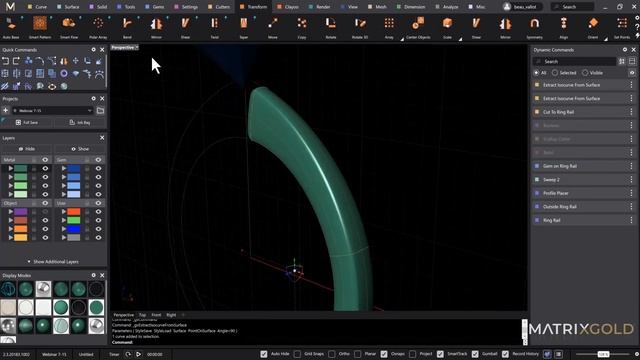Select the Twist tool

coord(214,27)
